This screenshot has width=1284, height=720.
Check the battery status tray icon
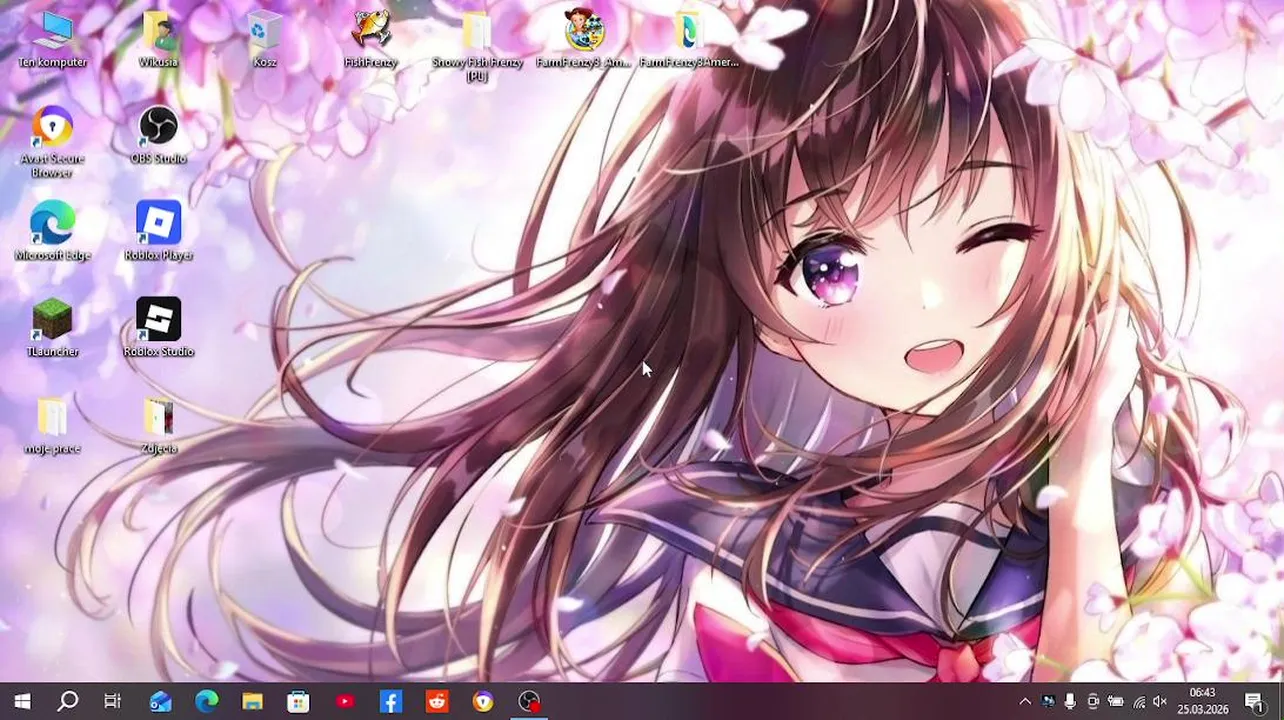(1115, 702)
